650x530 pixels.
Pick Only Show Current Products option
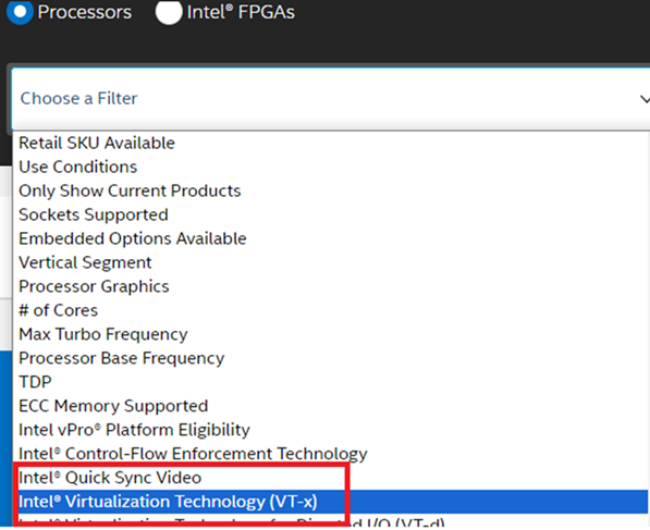(x=130, y=191)
